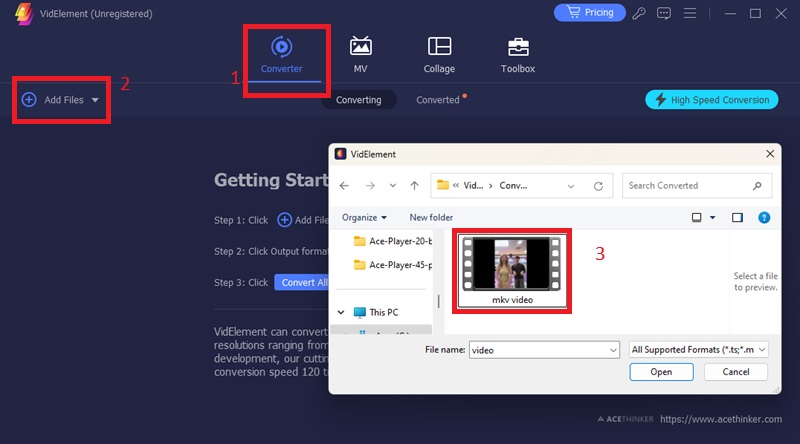Open the feedback chat icon

664,13
